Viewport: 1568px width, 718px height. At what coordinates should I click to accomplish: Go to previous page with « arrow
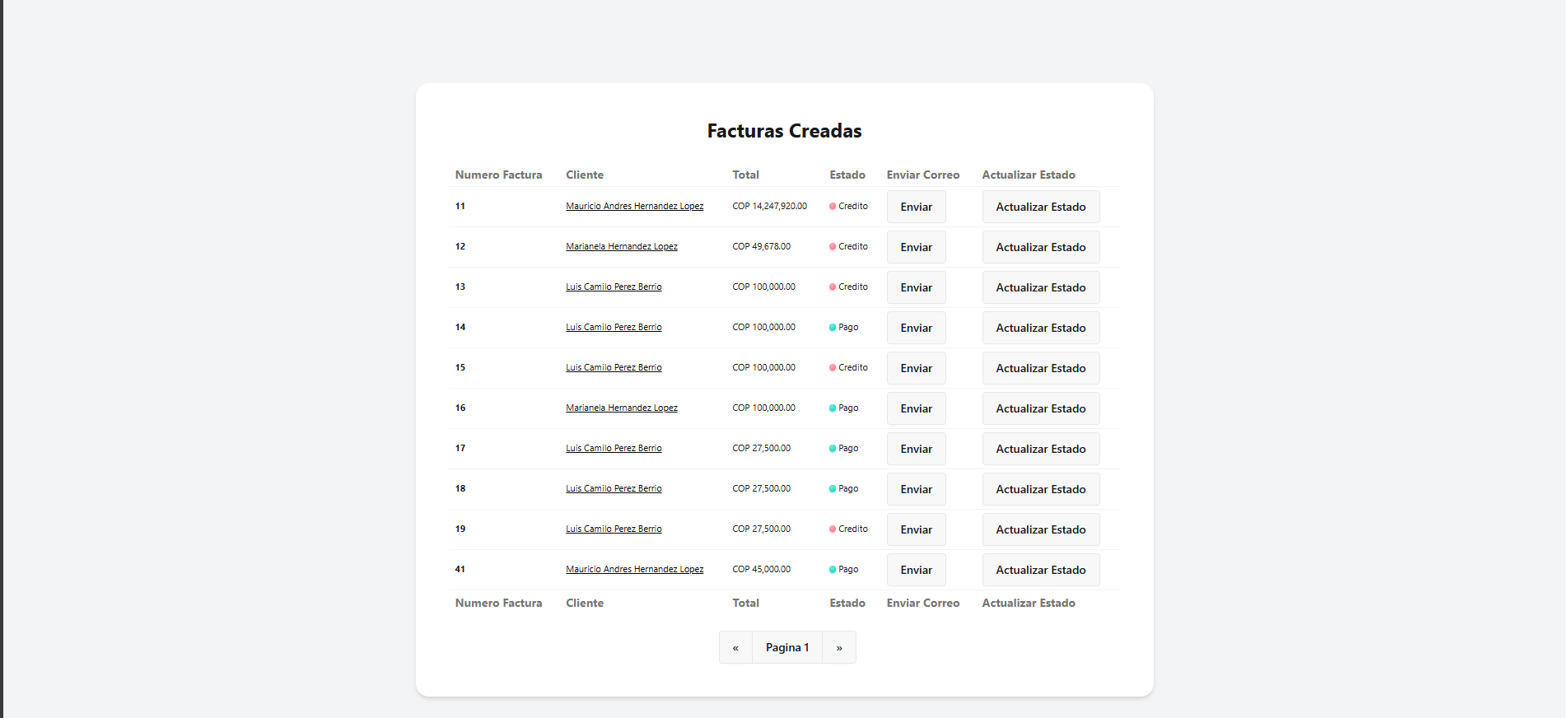[x=735, y=647]
